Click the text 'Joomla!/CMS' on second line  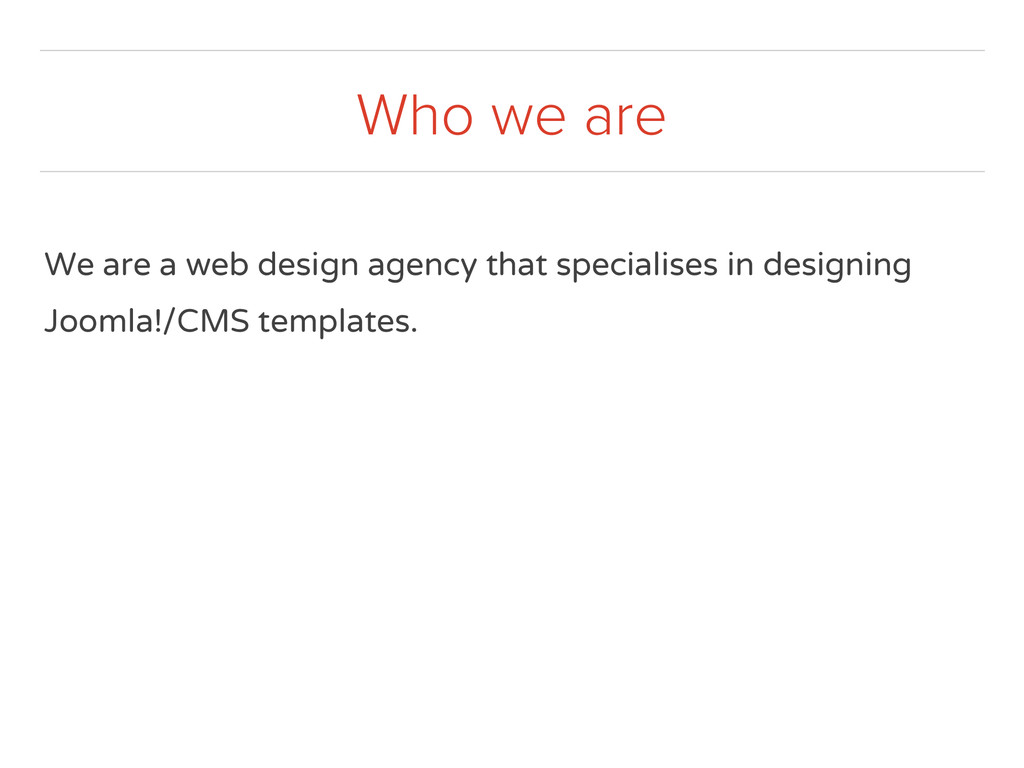coord(146,322)
